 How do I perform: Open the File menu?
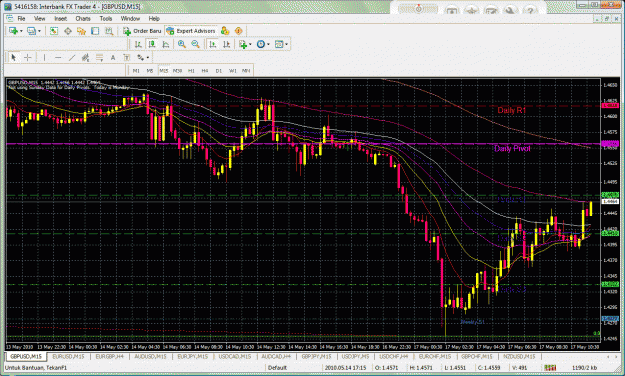click(21, 18)
